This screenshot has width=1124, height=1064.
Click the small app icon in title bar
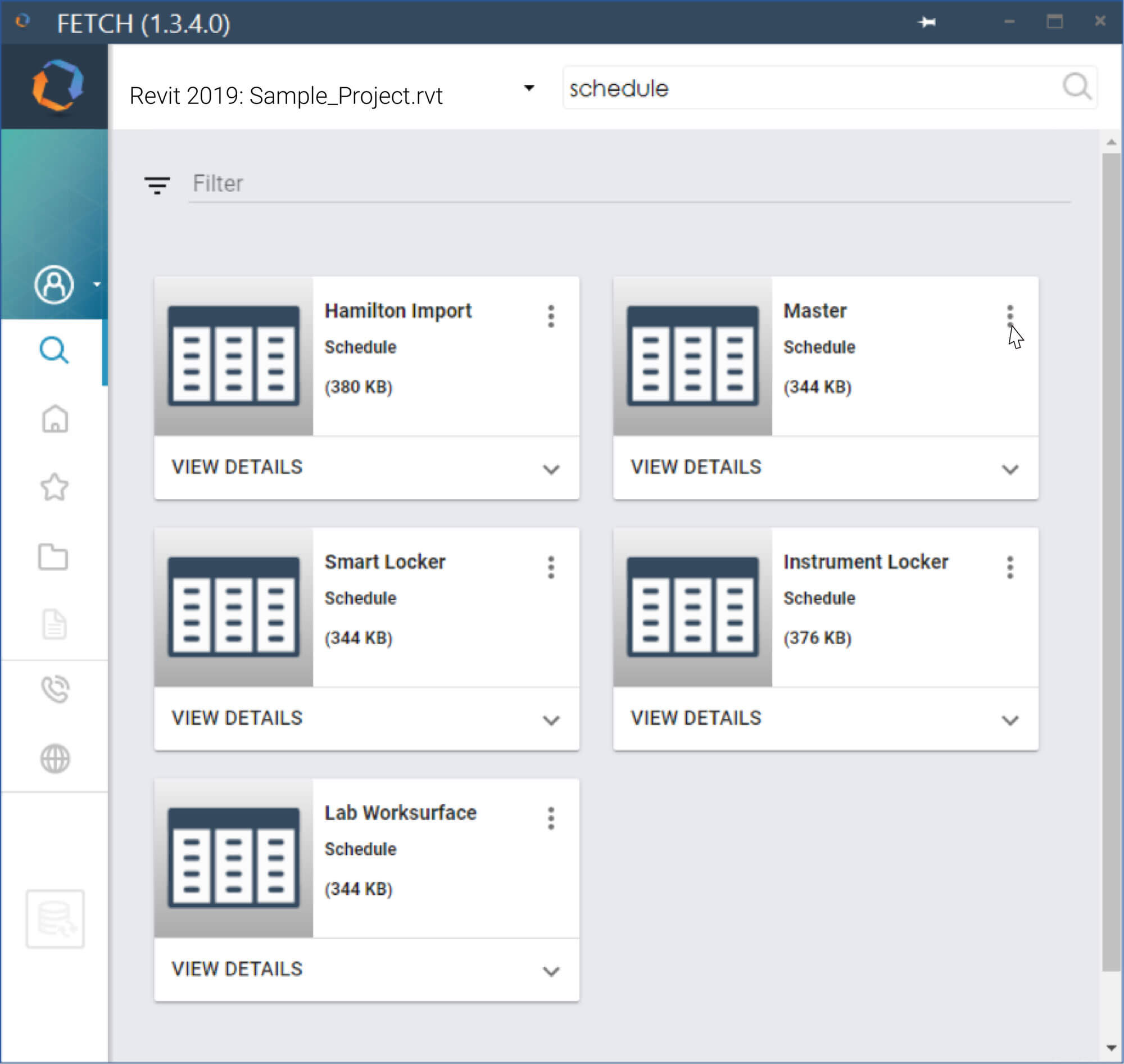(22, 21)
